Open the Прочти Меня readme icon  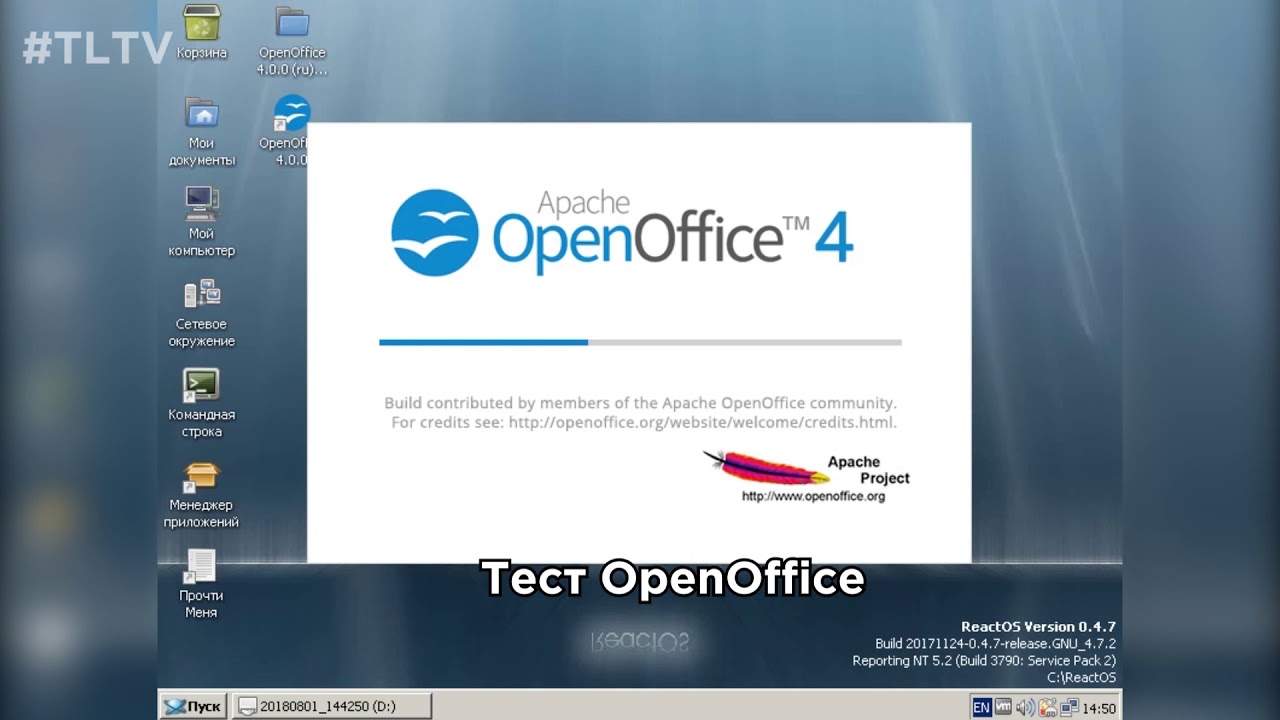201,584
